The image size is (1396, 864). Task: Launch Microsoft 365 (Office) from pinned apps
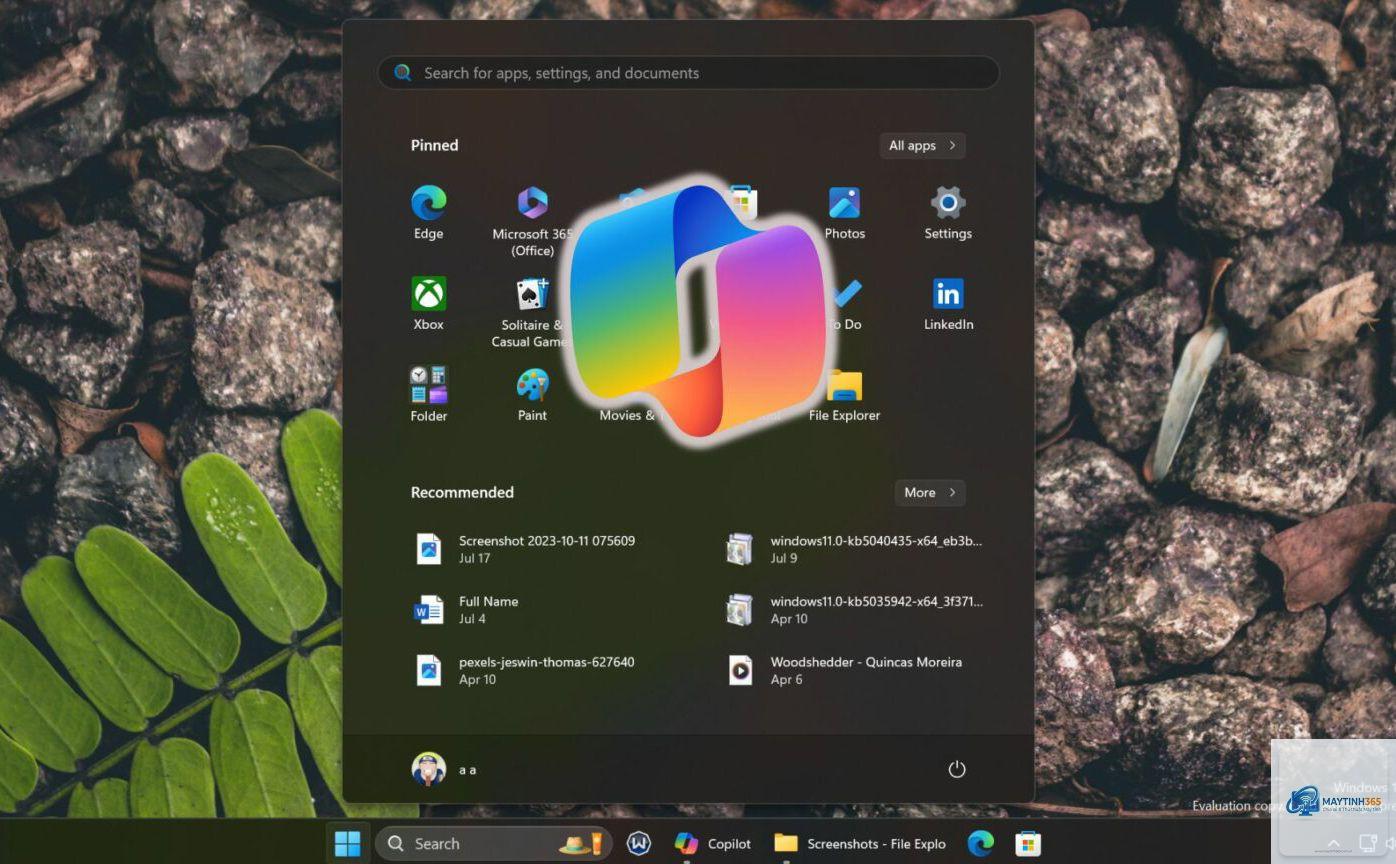(532, 220)
